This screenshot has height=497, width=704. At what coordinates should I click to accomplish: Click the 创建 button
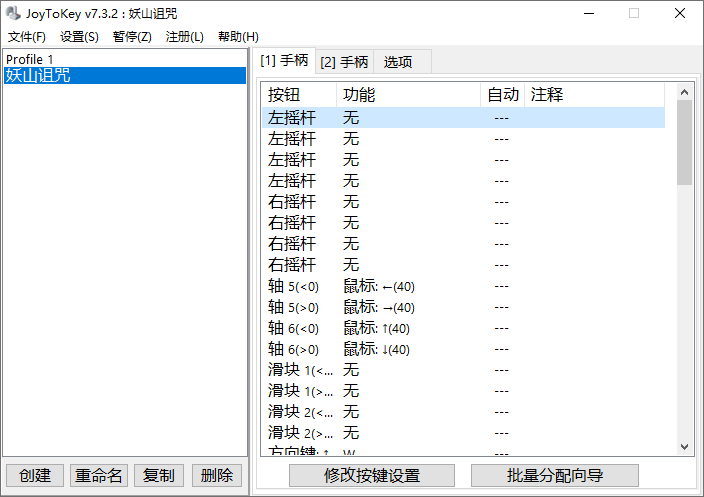(x=35, y=475)
